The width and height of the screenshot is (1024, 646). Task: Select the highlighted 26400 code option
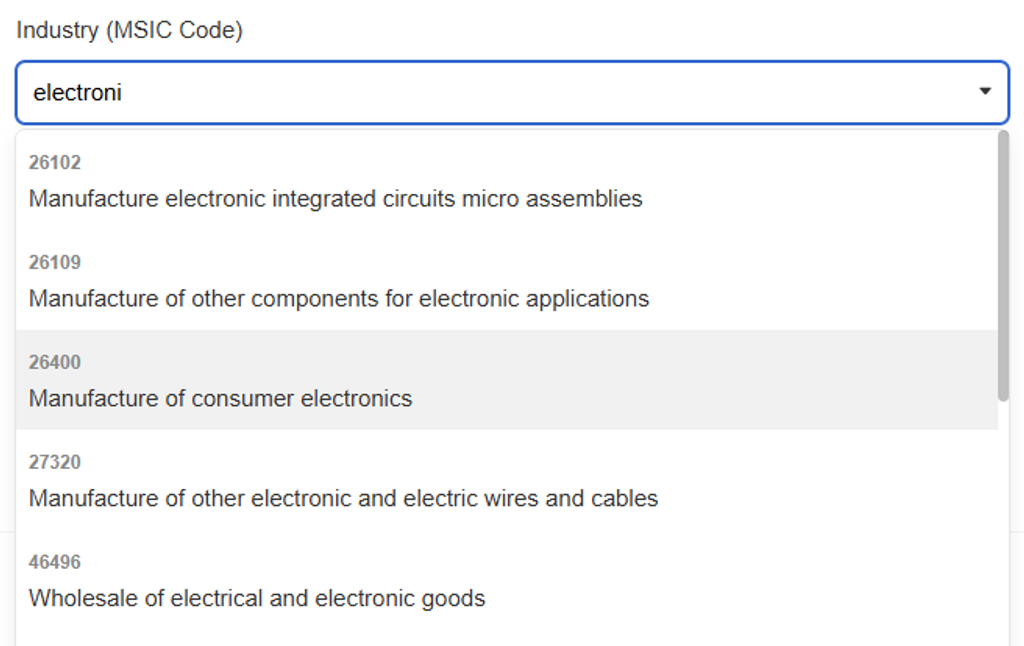click(x=55, y=362)
